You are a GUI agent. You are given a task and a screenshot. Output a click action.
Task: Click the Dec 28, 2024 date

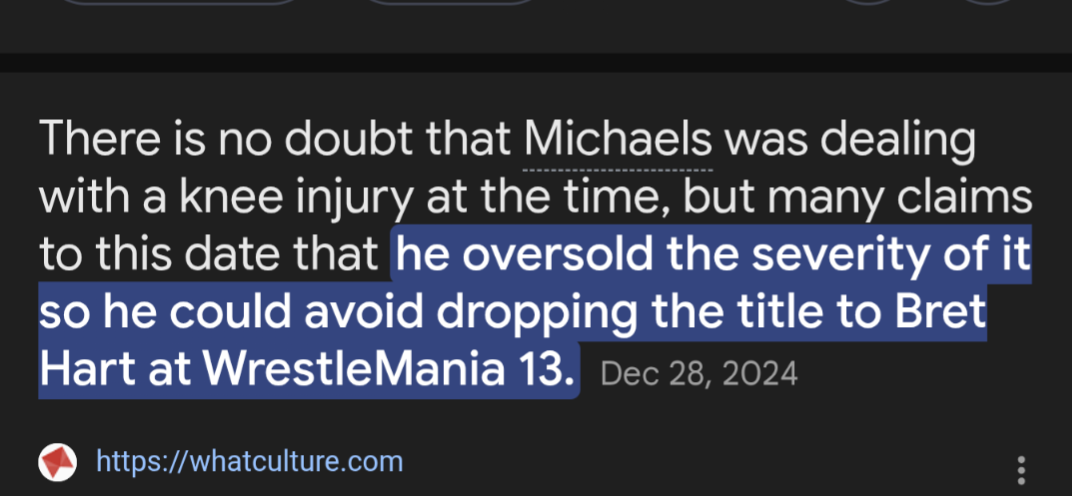click(x=699, y=375)
